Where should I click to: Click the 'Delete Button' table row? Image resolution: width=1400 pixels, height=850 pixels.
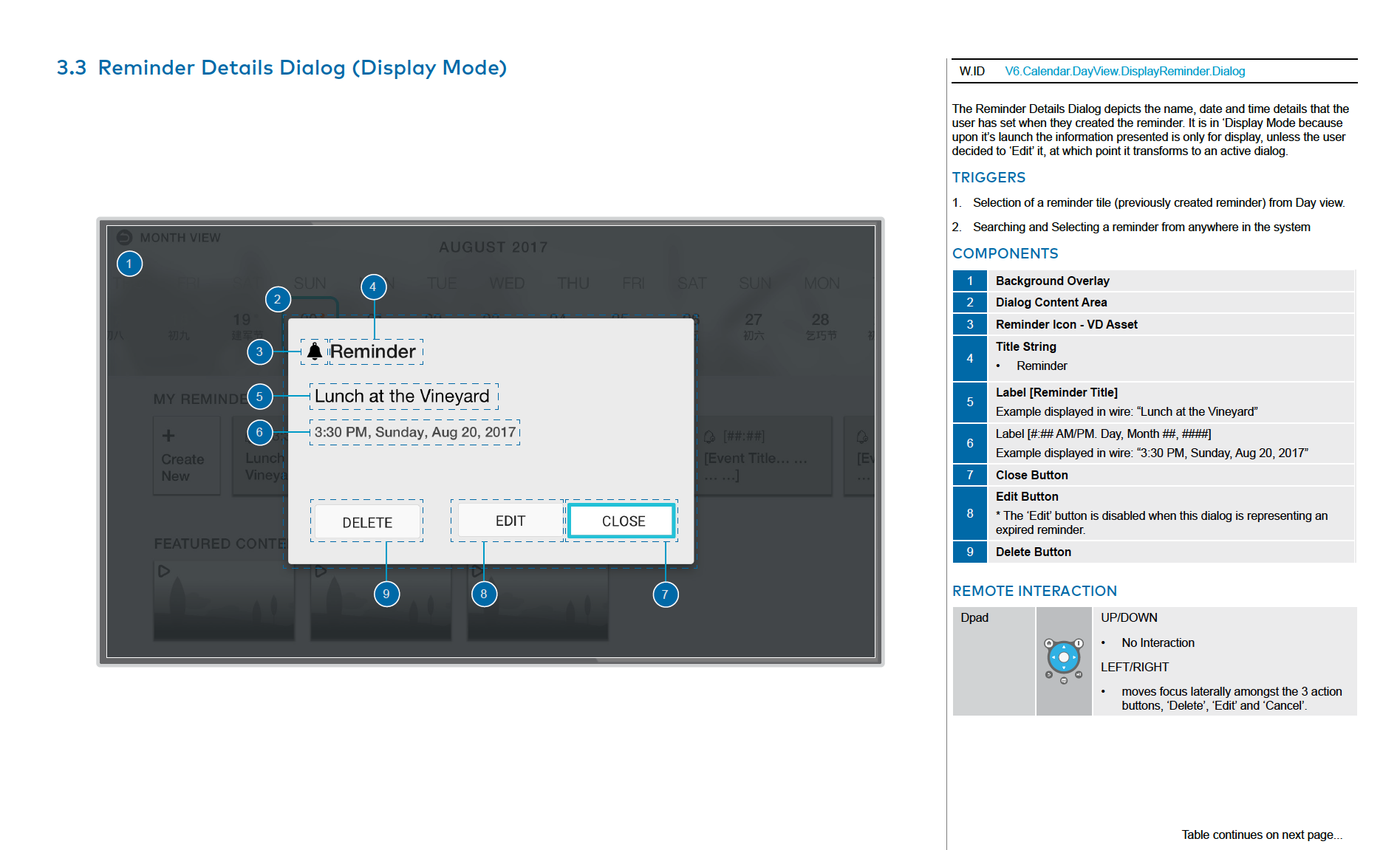1154,552
